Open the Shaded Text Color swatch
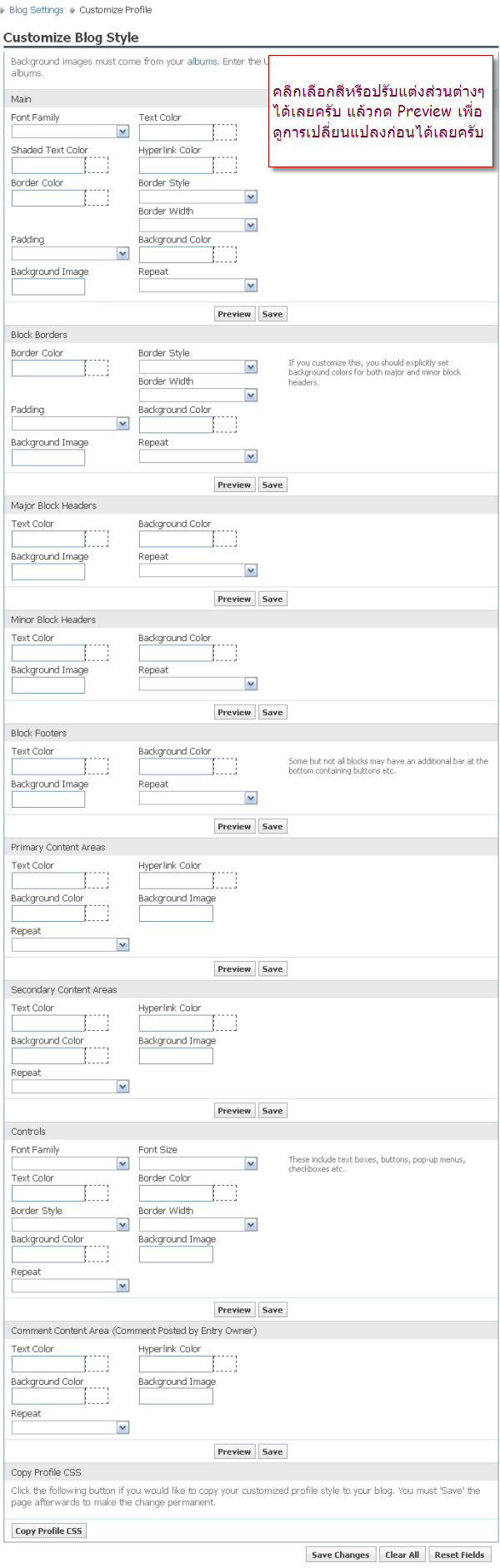This screenshot has width=500, height=1568. tap(97, 165)
